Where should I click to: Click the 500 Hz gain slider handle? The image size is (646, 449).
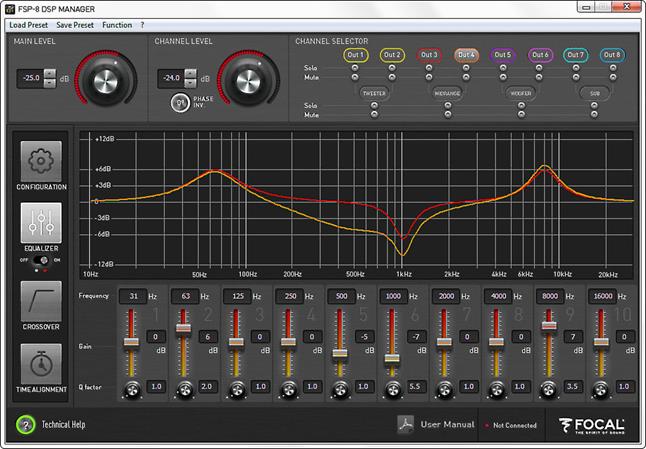coord(340,353)
